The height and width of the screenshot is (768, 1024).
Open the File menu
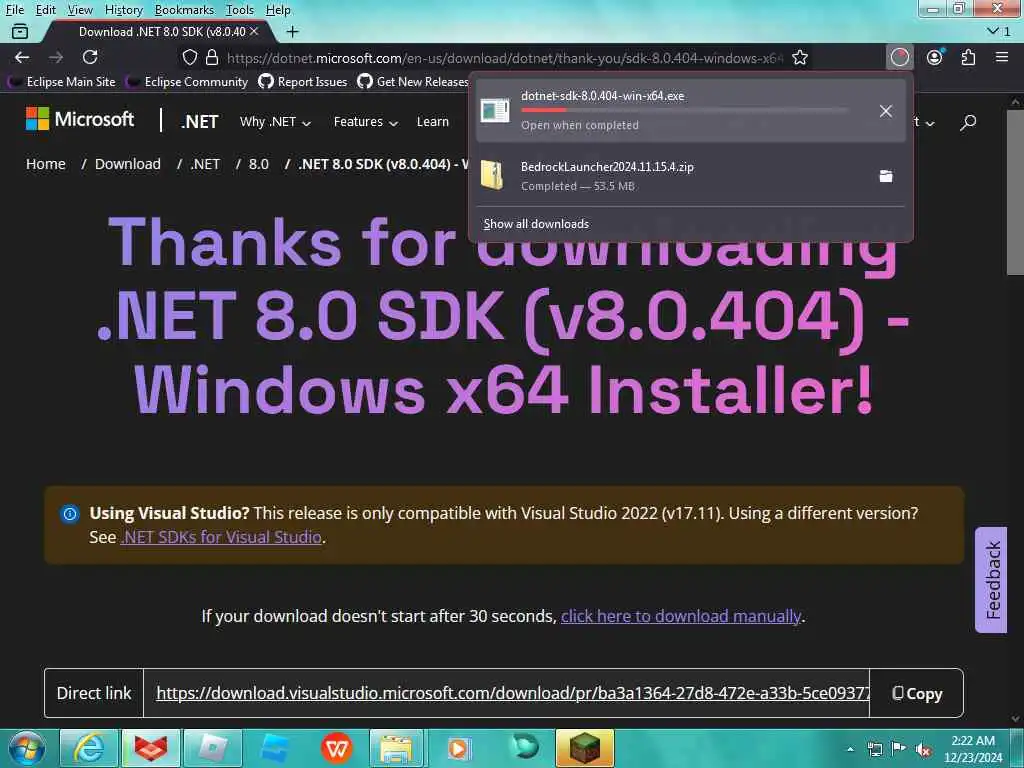click(x=14, y=10)
